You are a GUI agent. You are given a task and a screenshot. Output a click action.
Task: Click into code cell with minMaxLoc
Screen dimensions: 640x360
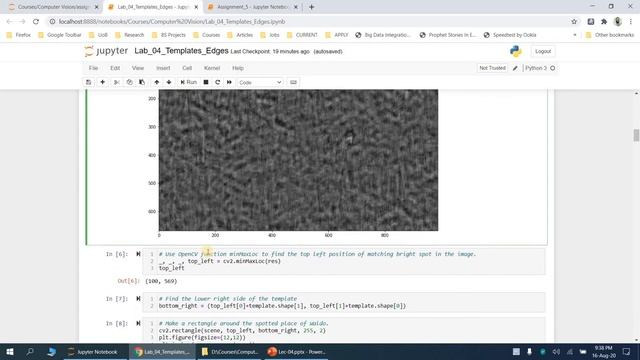[x=344, y=261]
